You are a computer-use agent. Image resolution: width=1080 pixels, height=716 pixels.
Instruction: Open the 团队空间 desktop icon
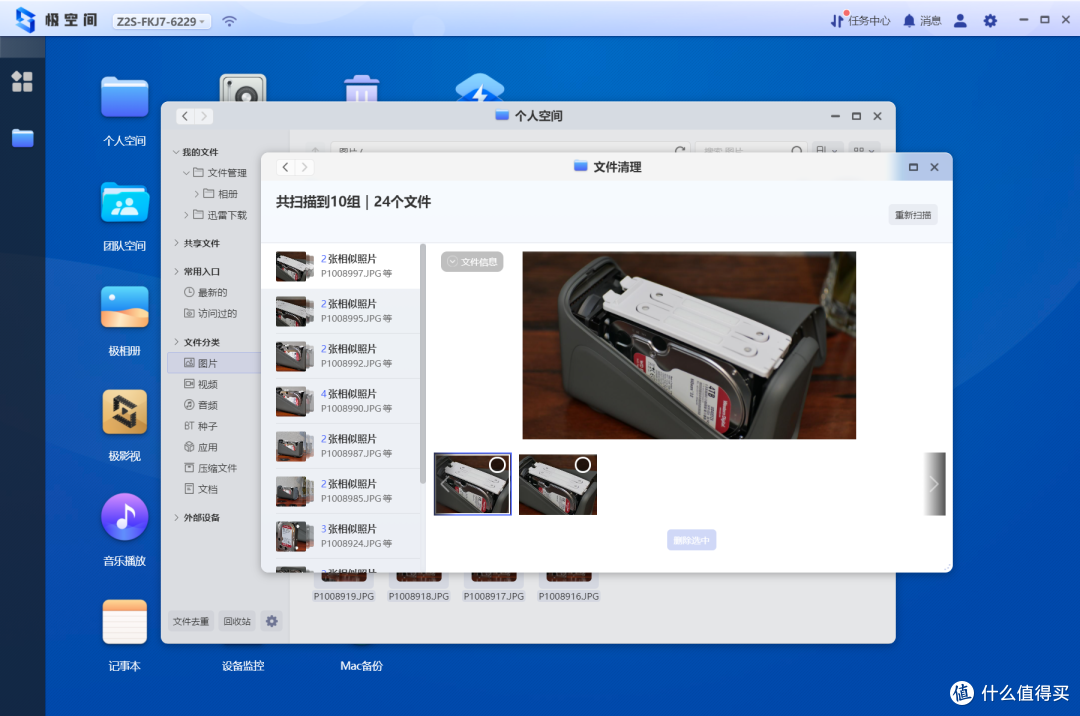[125, 202]
